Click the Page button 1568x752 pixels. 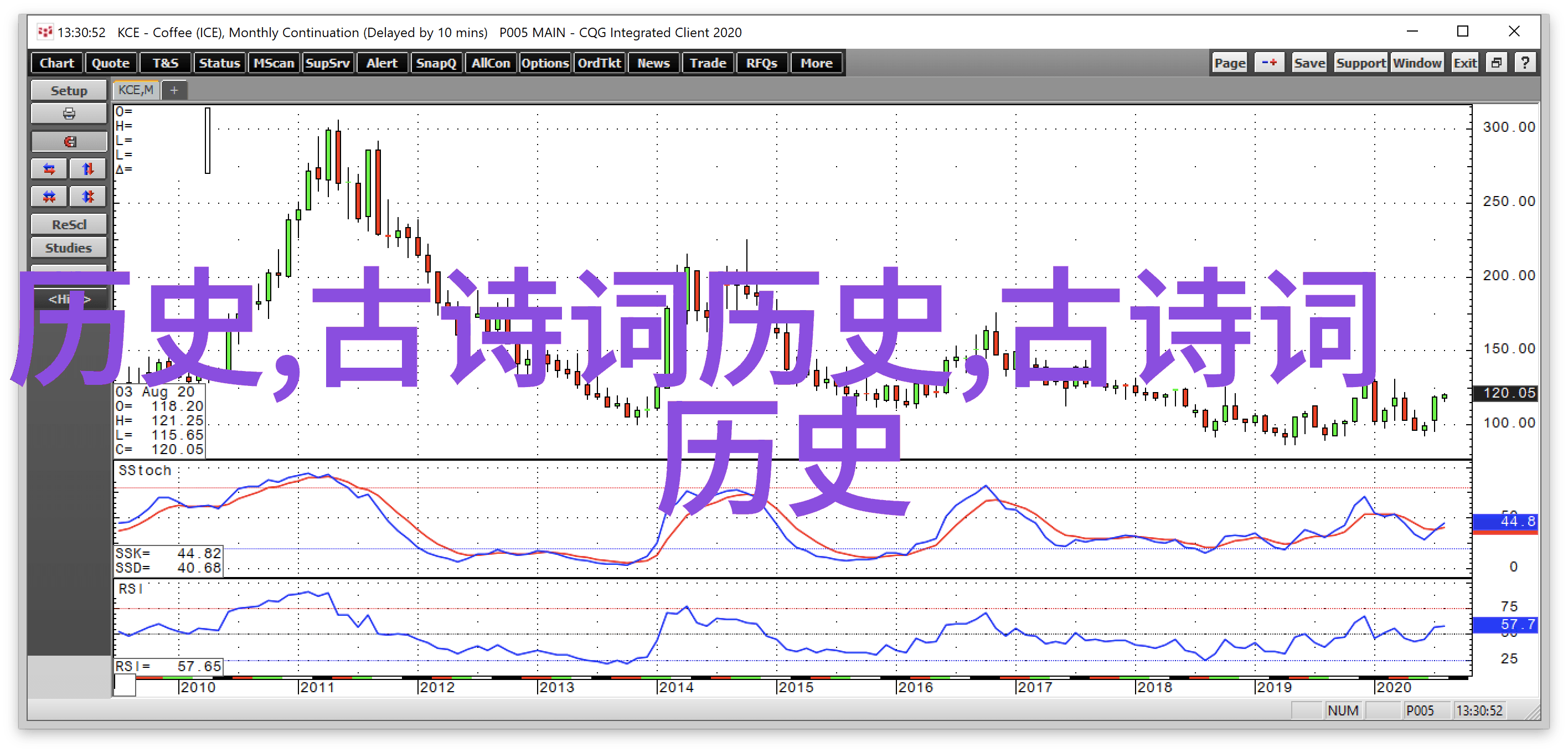coord(1230,63)
